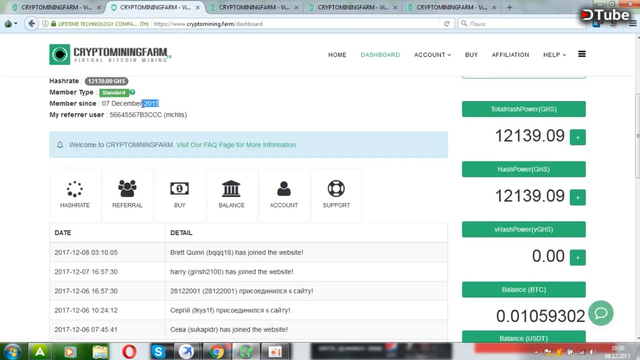The height and width of the screenshot is (360, 640).
Task: Click the Member Type help question icon
Action: [132, 92]
